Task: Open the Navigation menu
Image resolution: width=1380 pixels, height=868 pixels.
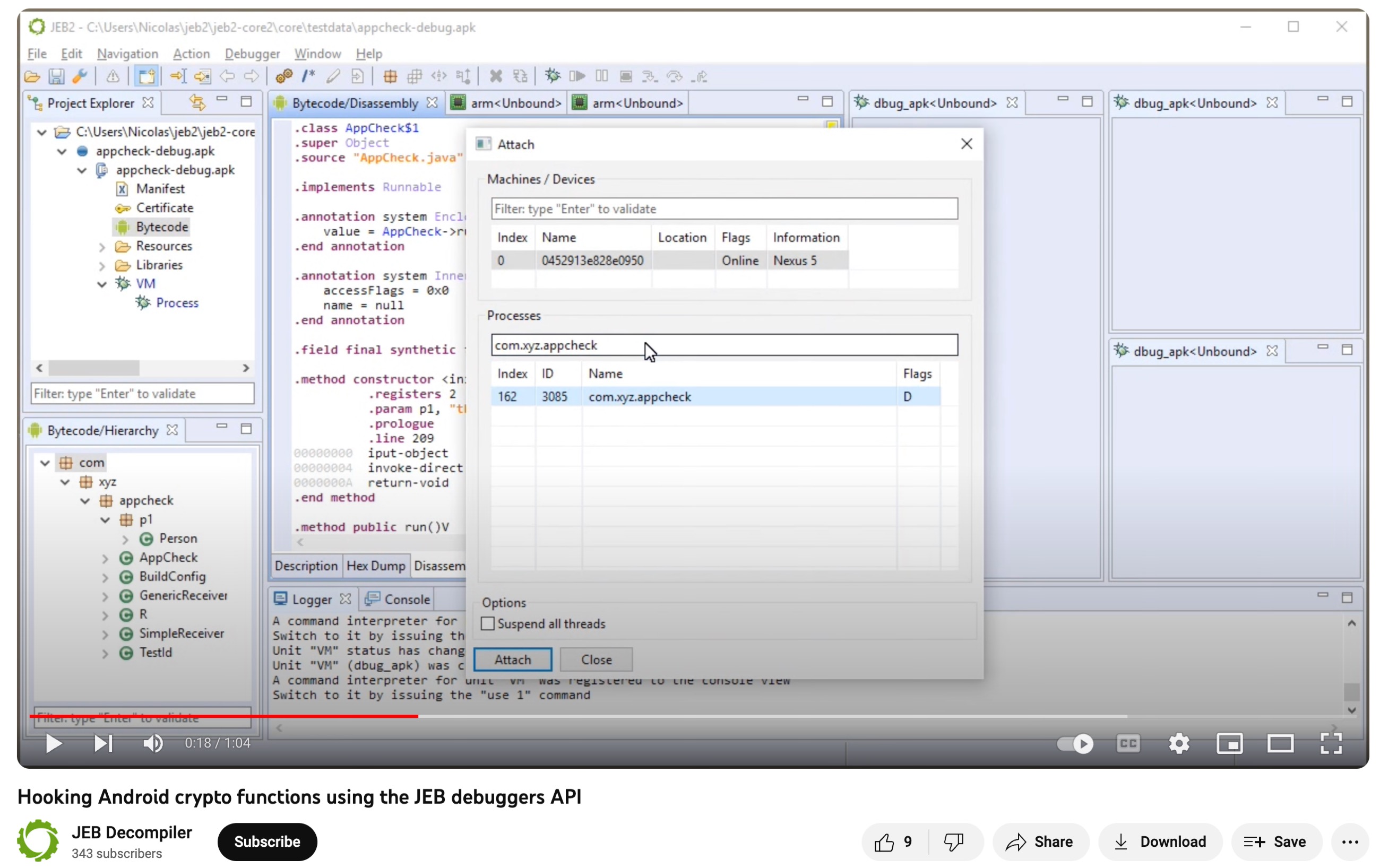Action: (127, 53)
